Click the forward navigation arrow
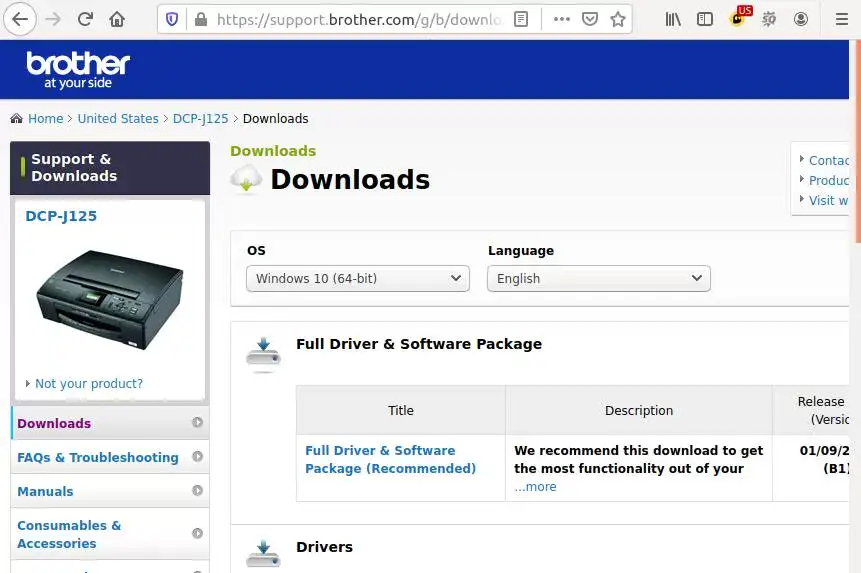 click(53, 19)
